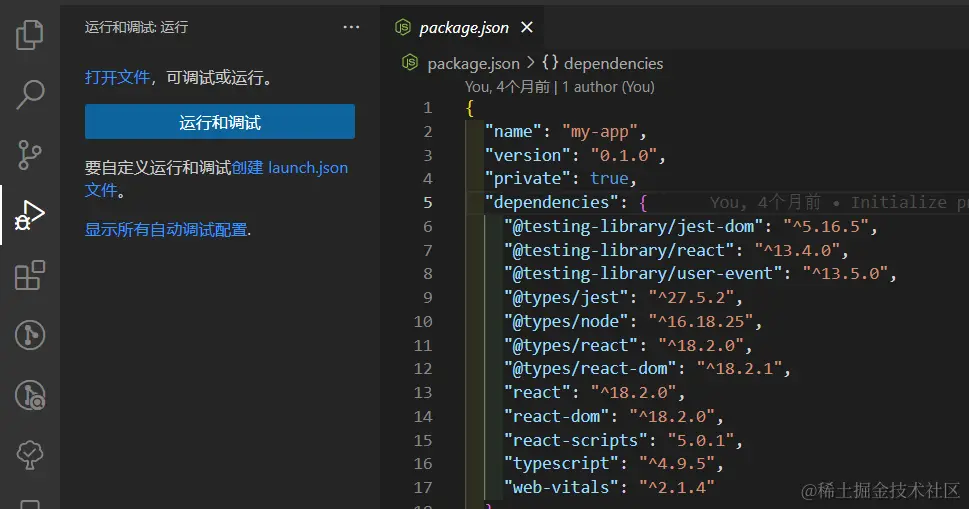Screen dimensions: 969x509
Task: Click the "private" key on line 4
Action: point(527,179)
